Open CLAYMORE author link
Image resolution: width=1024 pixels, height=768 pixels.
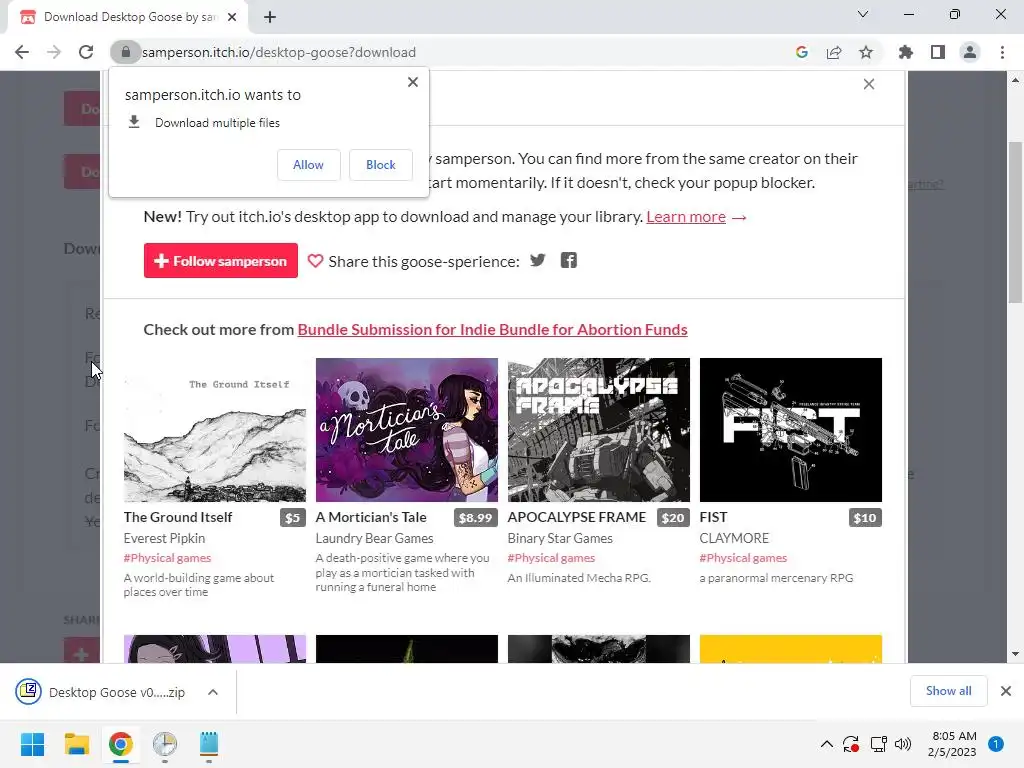point(734,538)
